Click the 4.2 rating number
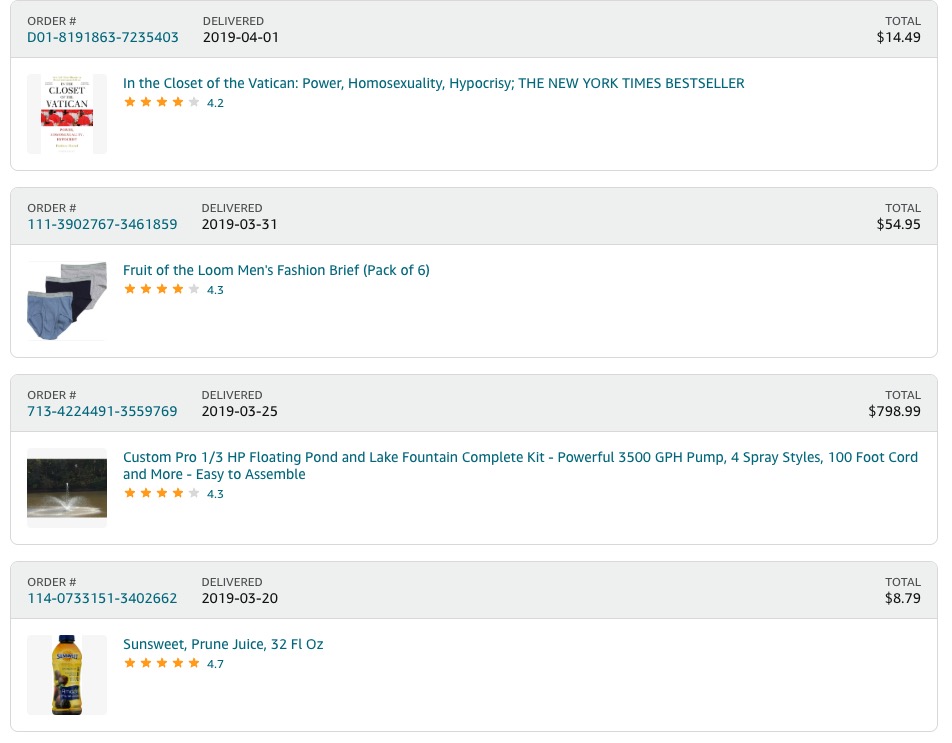The height and width of the screenshot is (743, 952). click(x=215, y=103)
